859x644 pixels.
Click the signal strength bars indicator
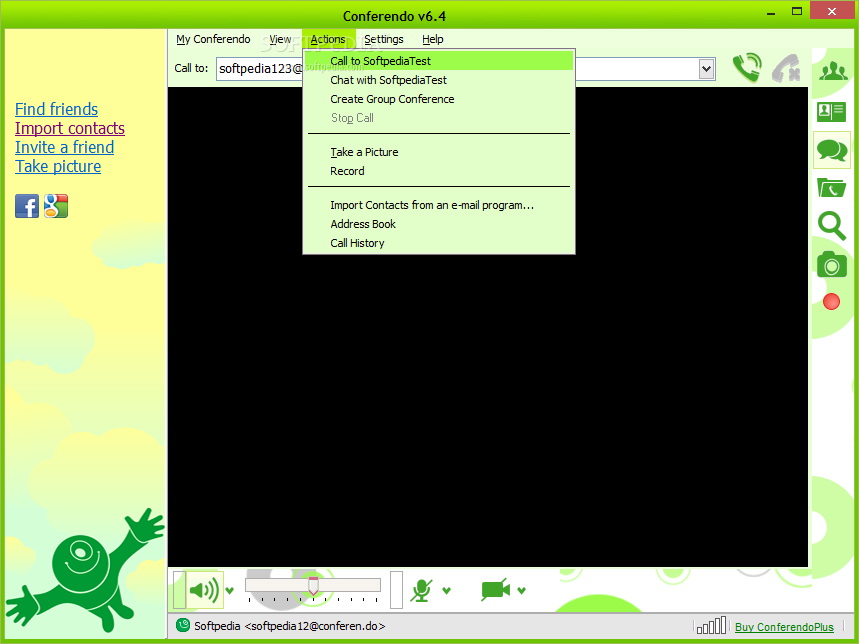pyautogui.click(x=711, y=625)
